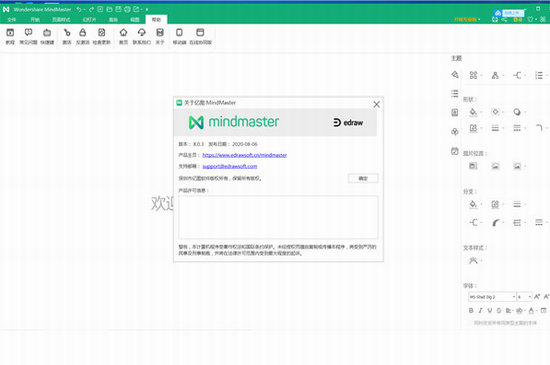Click the About (关于) ribbon icon
Screen dimensions: 550x365
pos(160,36)
